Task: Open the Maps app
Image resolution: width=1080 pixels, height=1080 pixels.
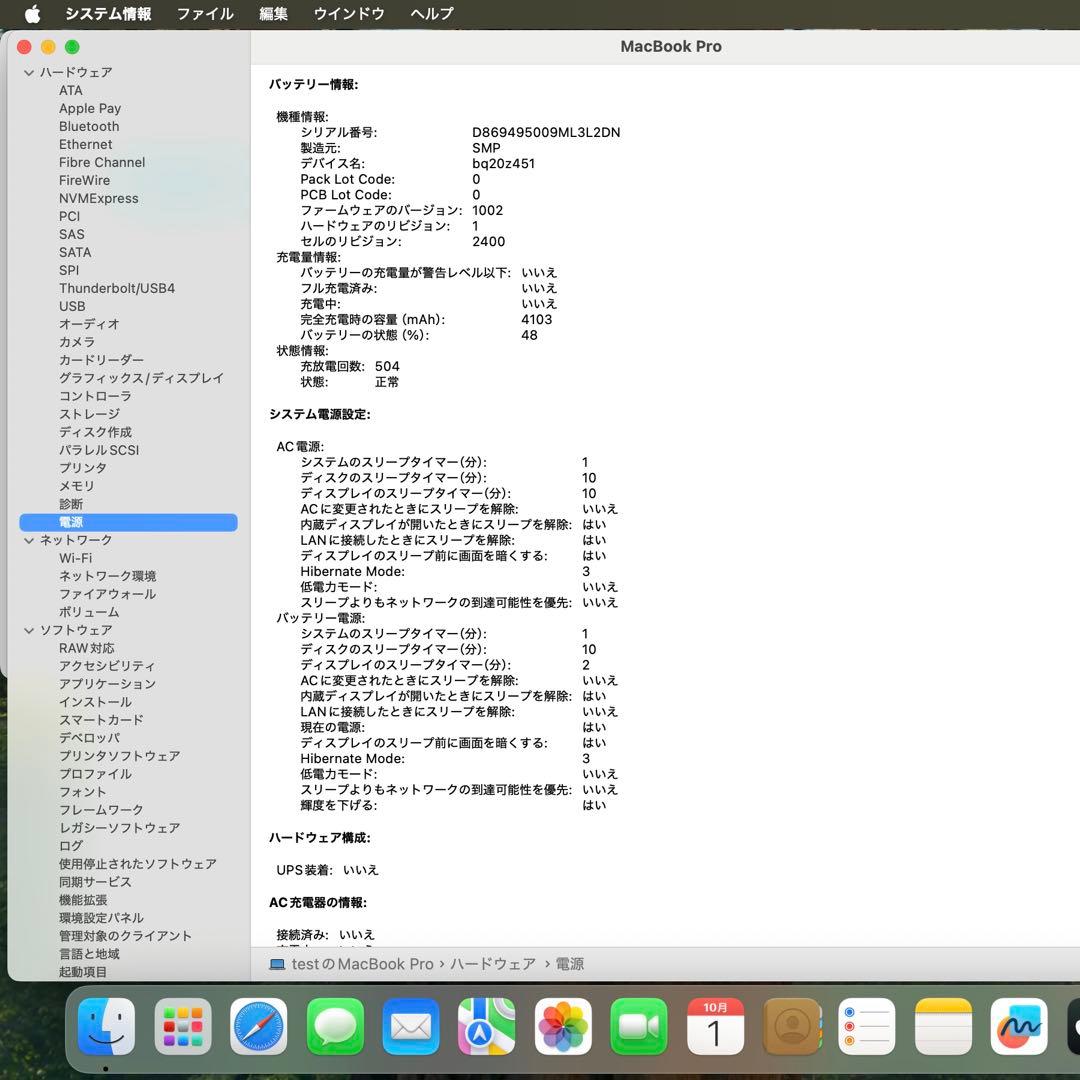Action: [x=486, y=1026]
